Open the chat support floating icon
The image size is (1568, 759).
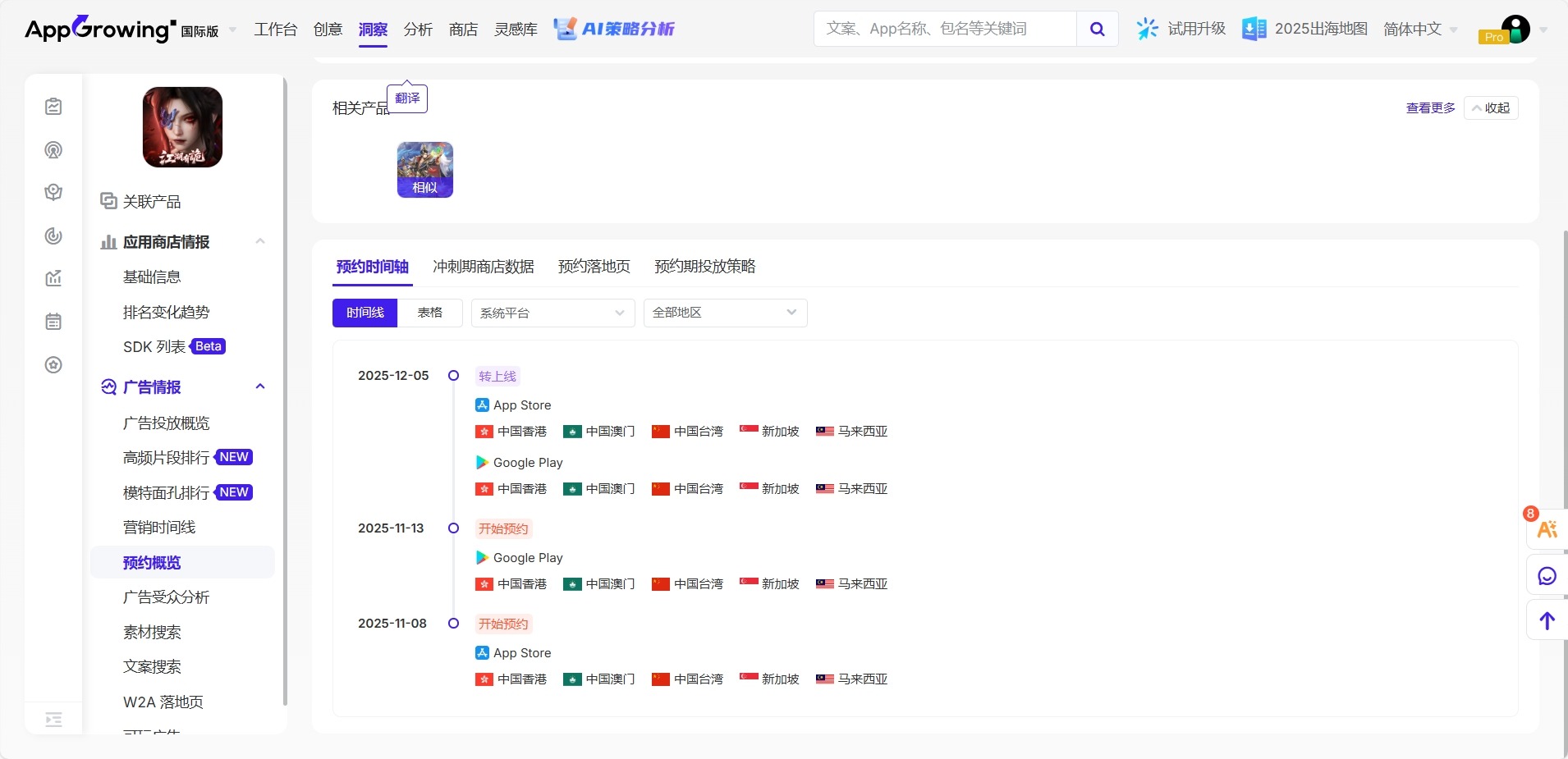pyautogui.click(x=1547, y=576)
